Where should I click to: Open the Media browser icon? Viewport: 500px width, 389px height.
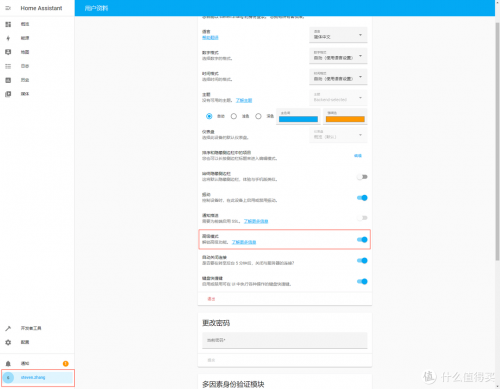8,94
